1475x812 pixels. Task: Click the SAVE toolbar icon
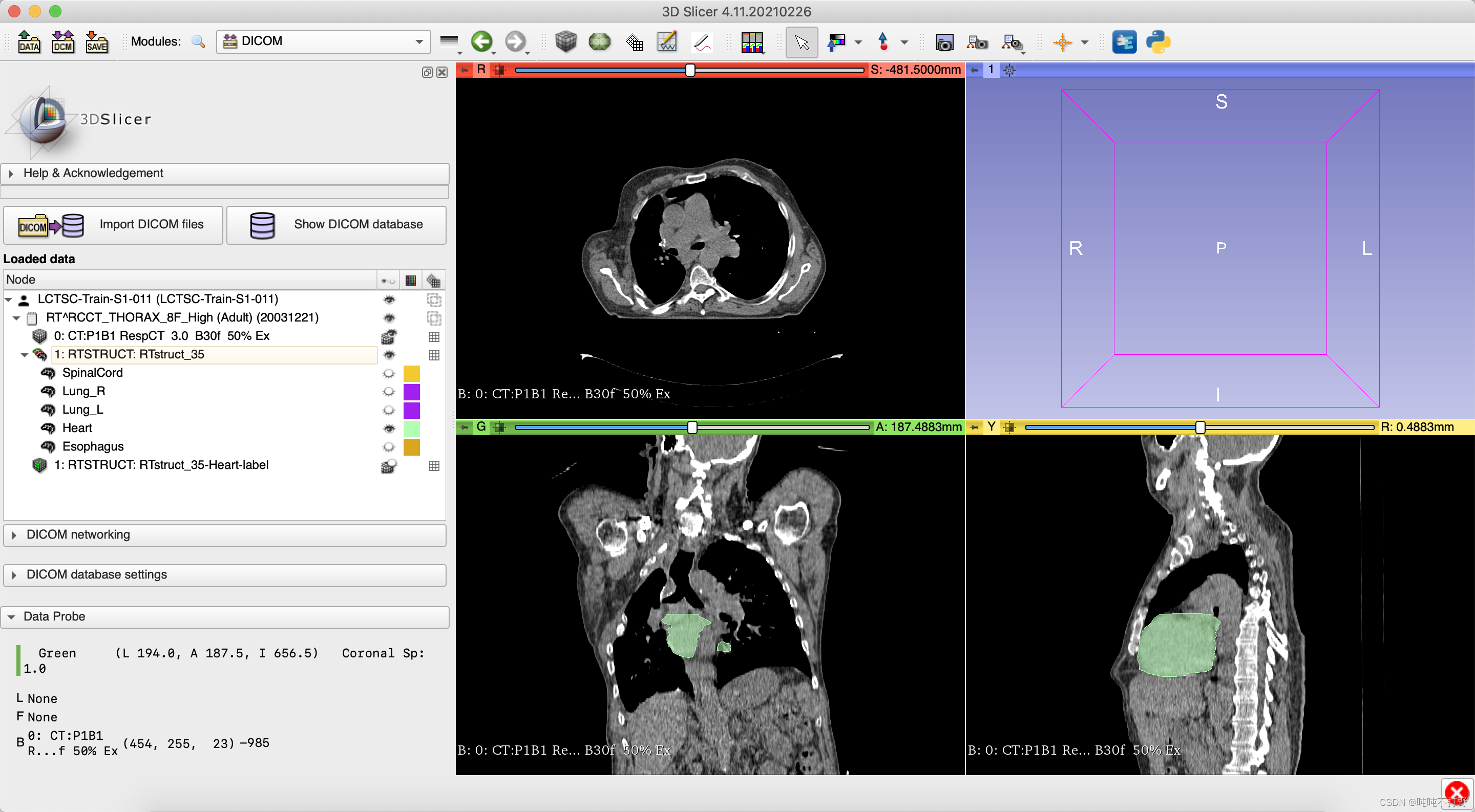point(96,42)
